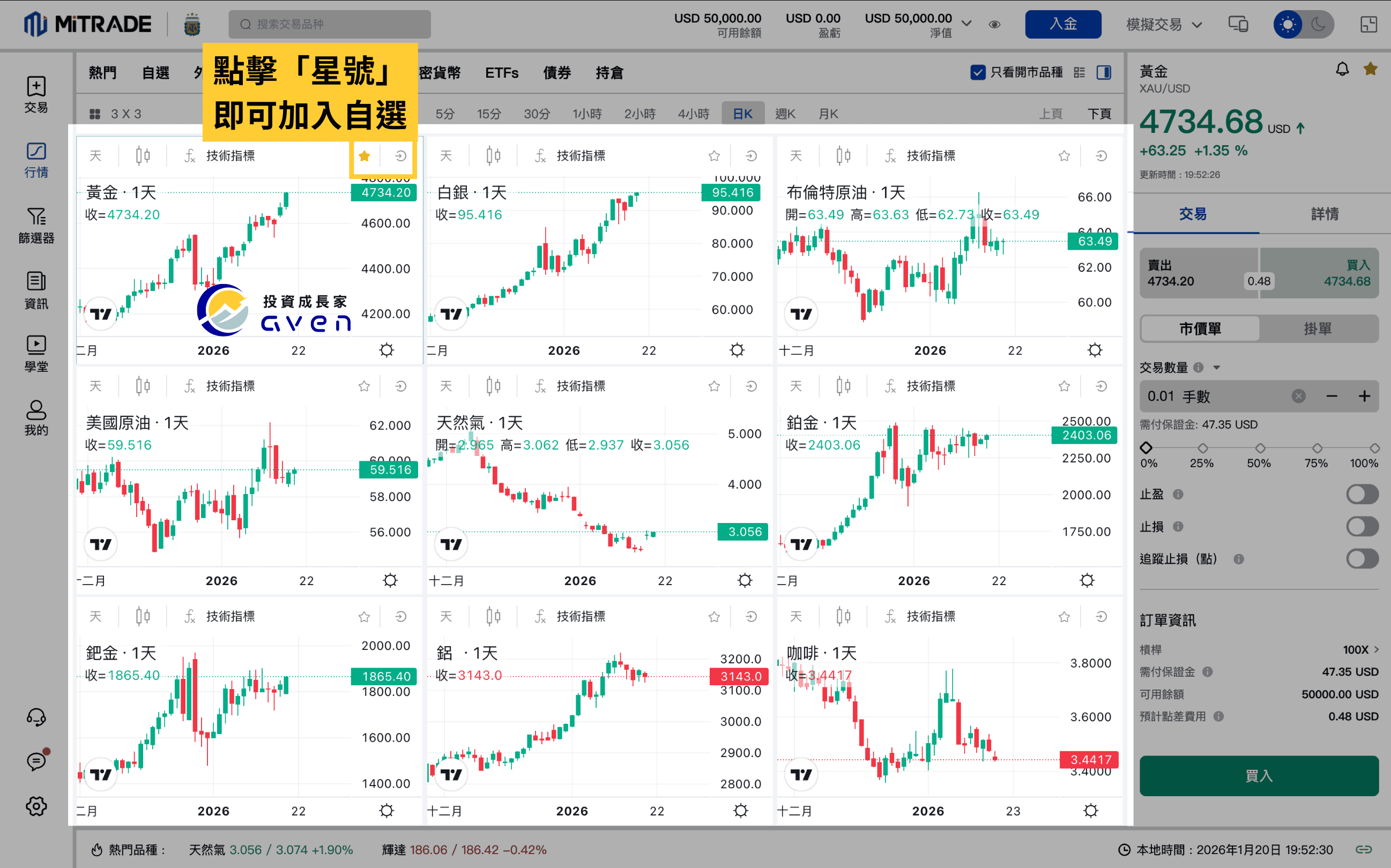The image size is (1391, 868).
Task: Enable the 止盈 (take profit) toggle
Action: [1362, 493]
